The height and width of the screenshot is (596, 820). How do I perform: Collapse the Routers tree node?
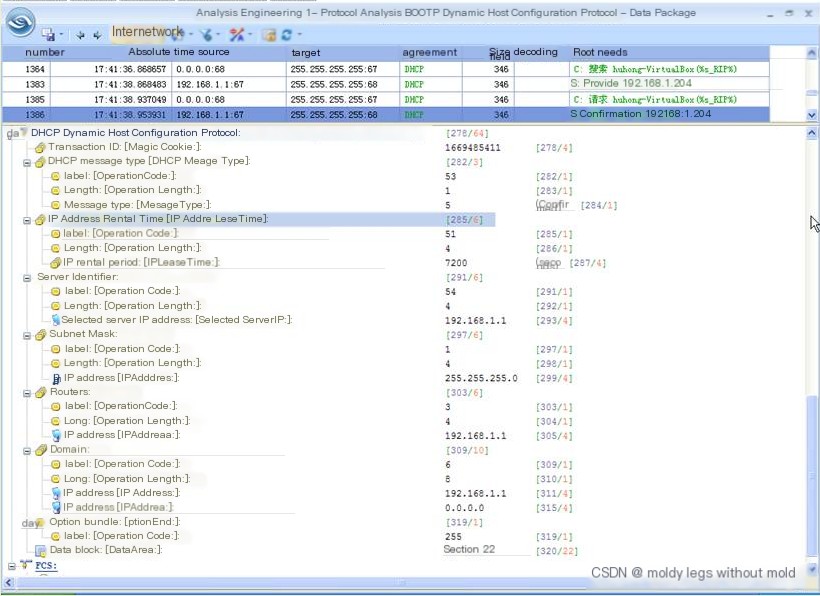coord(27,393)
